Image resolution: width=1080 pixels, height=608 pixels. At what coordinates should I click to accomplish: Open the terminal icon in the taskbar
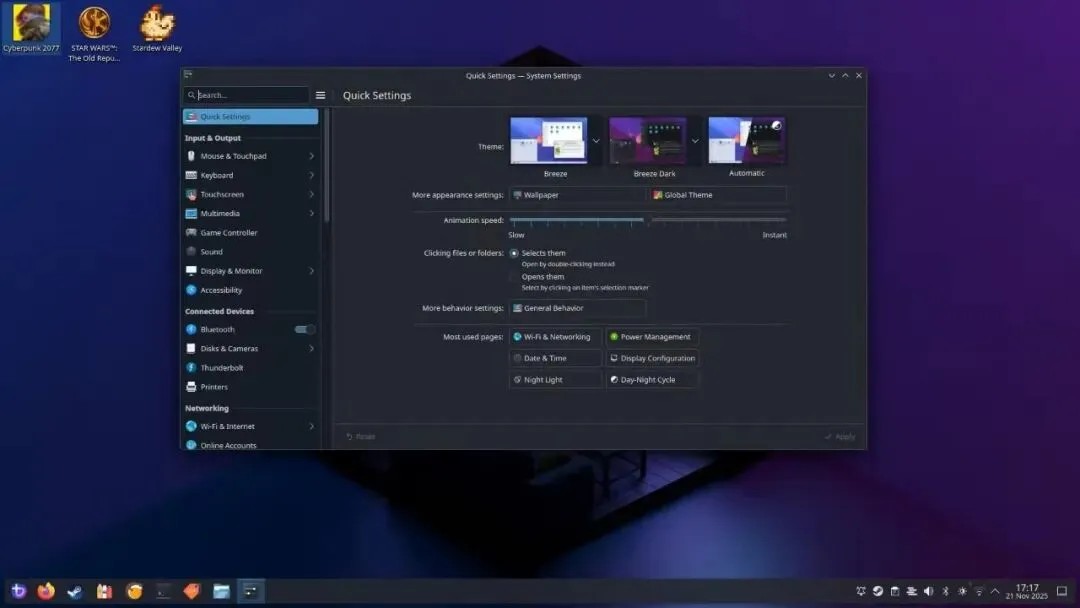(163, 591)
